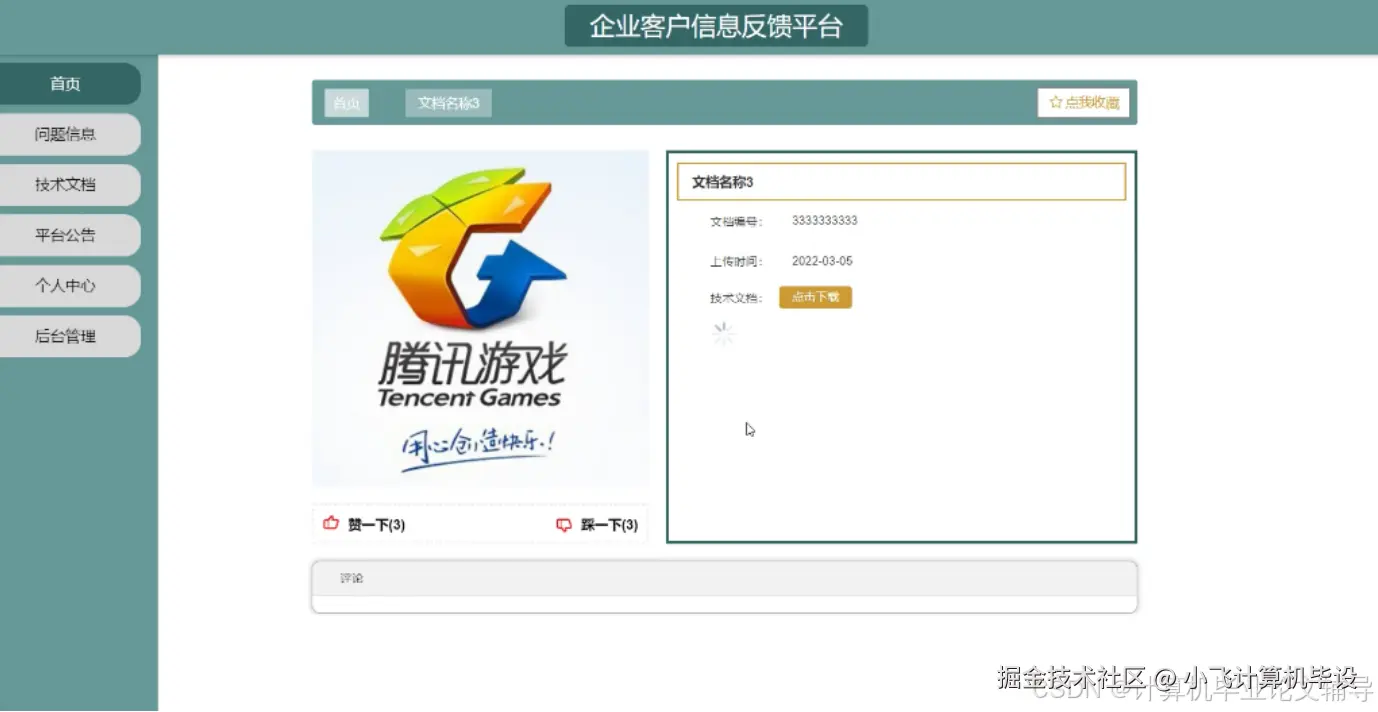Click the upload date 2022-03-05
The image size is (1378, 712).
pos(822,261)
